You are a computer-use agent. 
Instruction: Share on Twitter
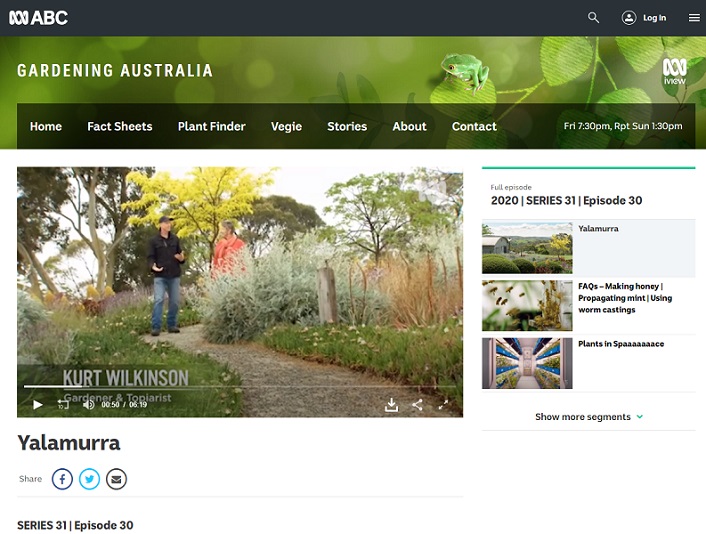coord(89,479)
